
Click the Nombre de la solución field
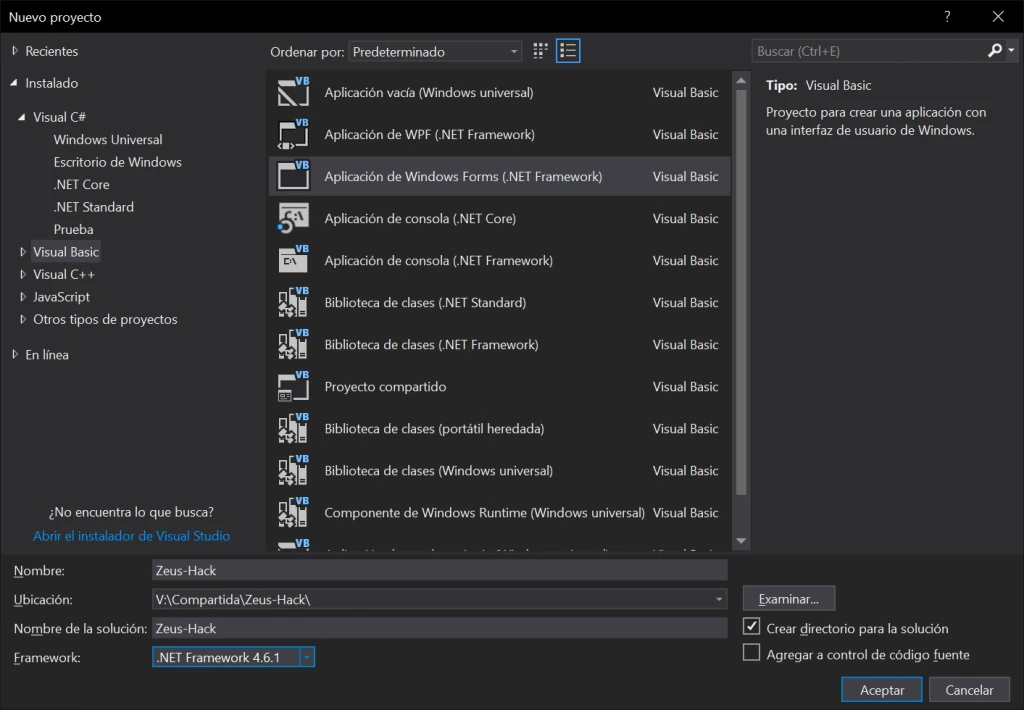tap(440, 628)
